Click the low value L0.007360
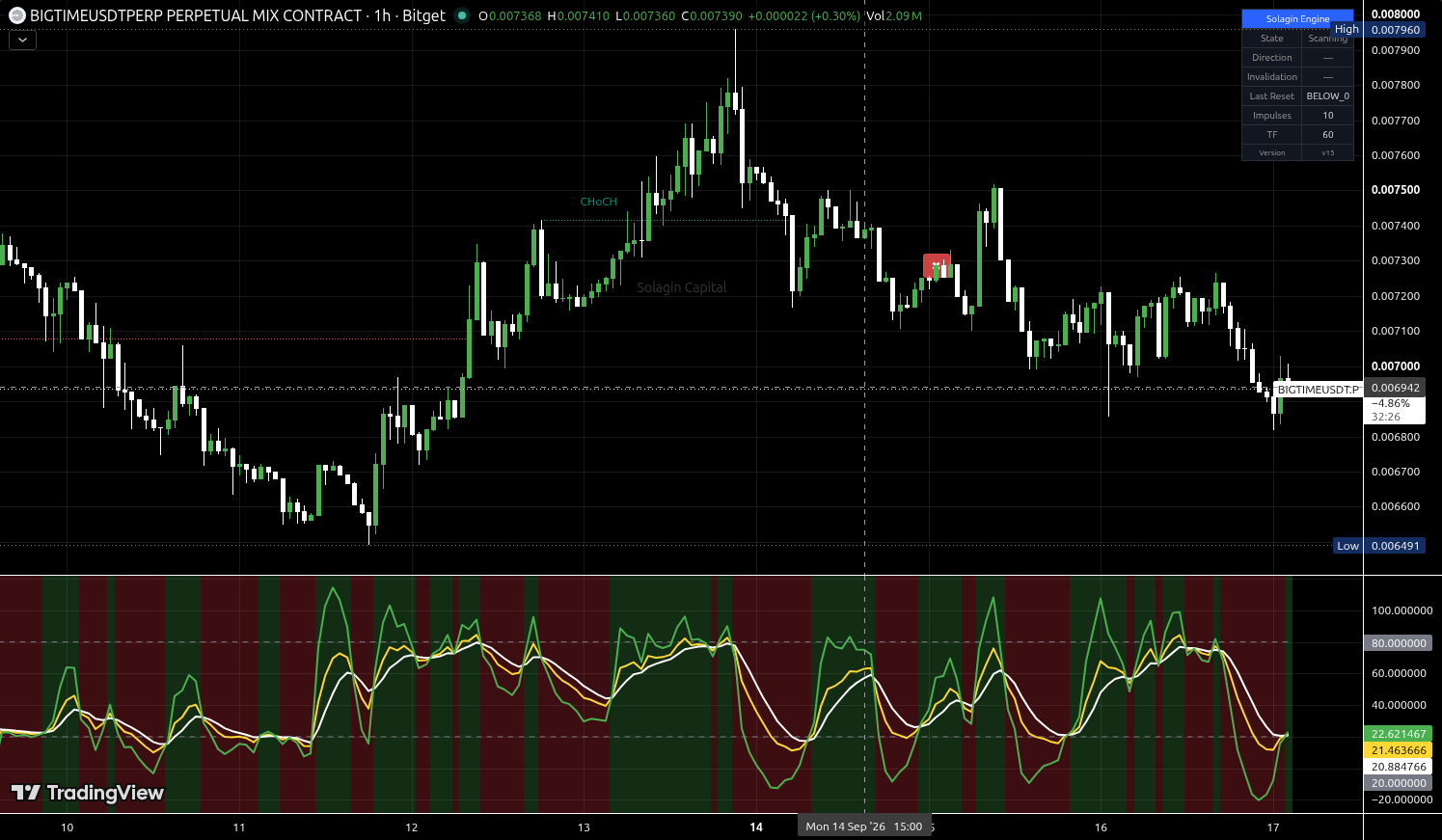The width and height of the screenshot is (1442, 840). [645, 16]
